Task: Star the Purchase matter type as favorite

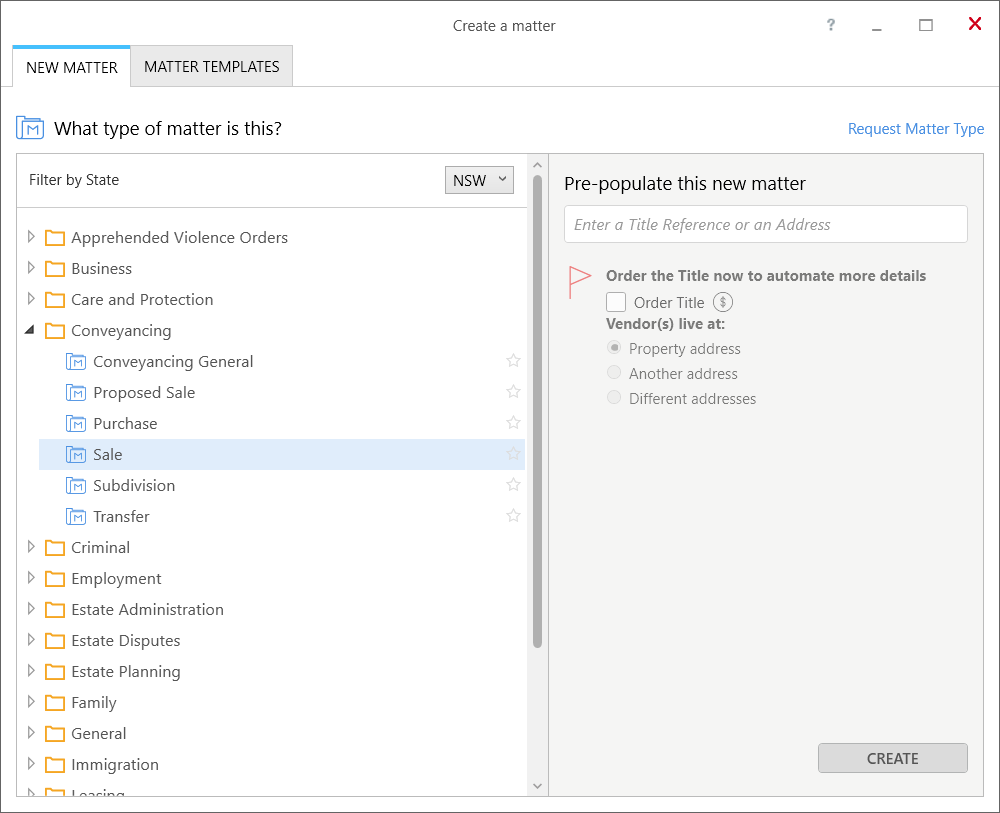Action: (x=513, y=423)
